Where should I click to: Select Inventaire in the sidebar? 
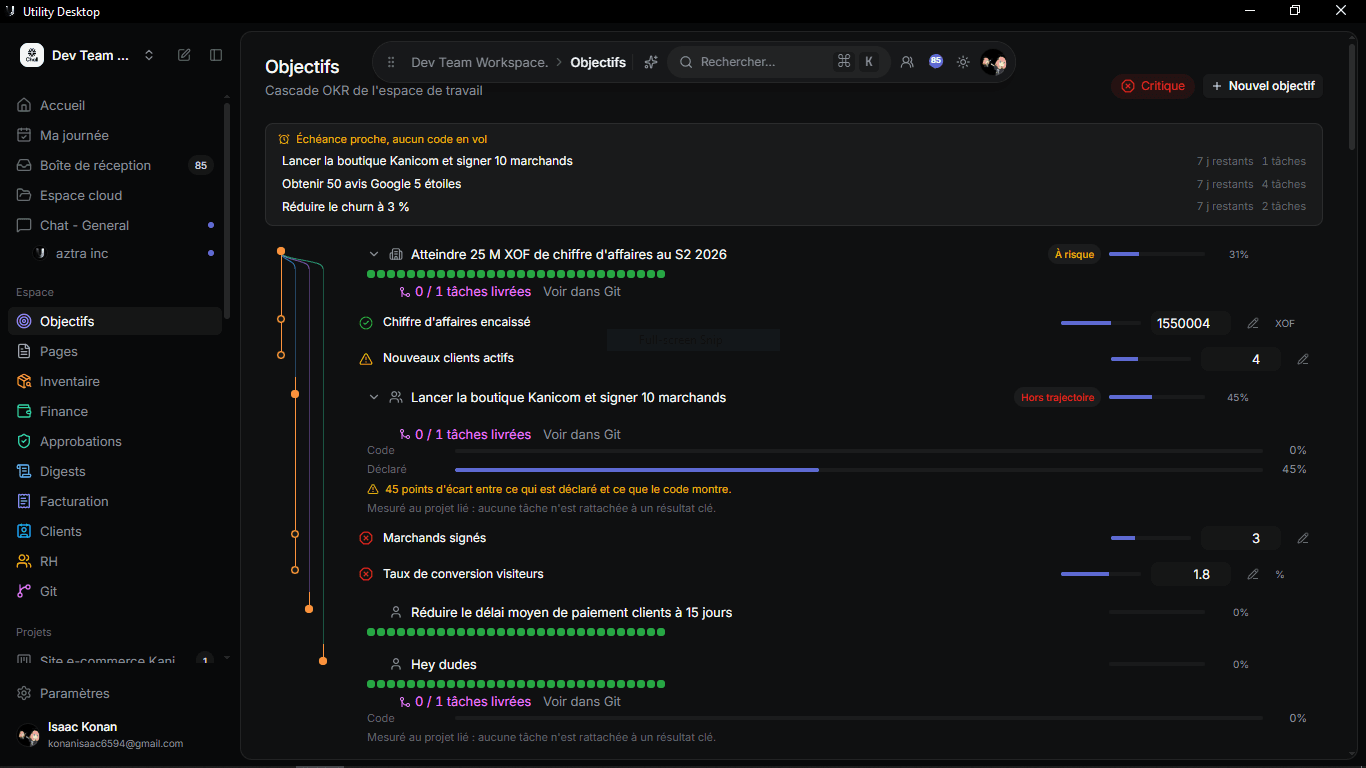point(115,381)
